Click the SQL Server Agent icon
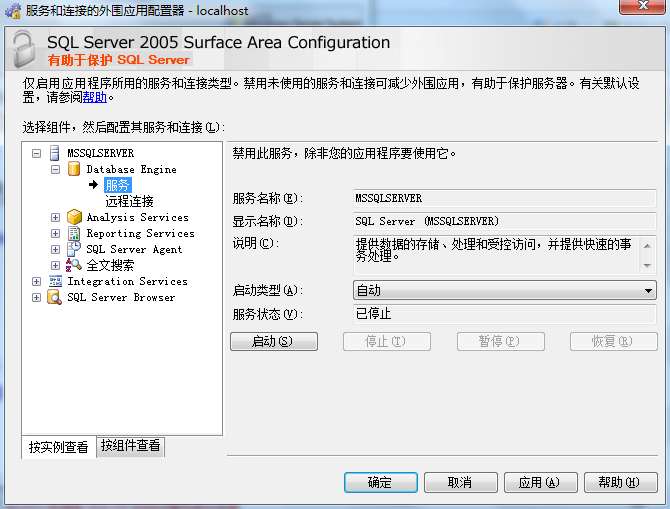The image size is (670, 509). [74, 249]
